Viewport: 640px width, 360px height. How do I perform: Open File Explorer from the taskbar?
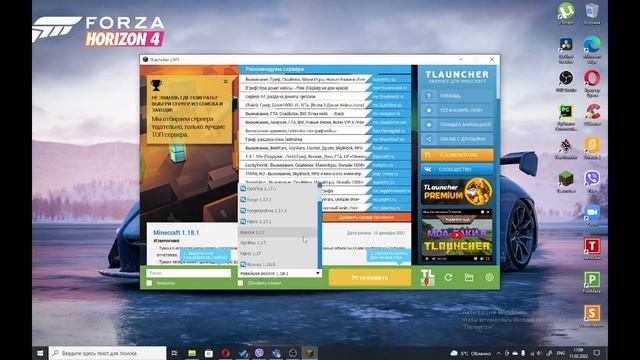pyautogui.click(x=192, y=353)
